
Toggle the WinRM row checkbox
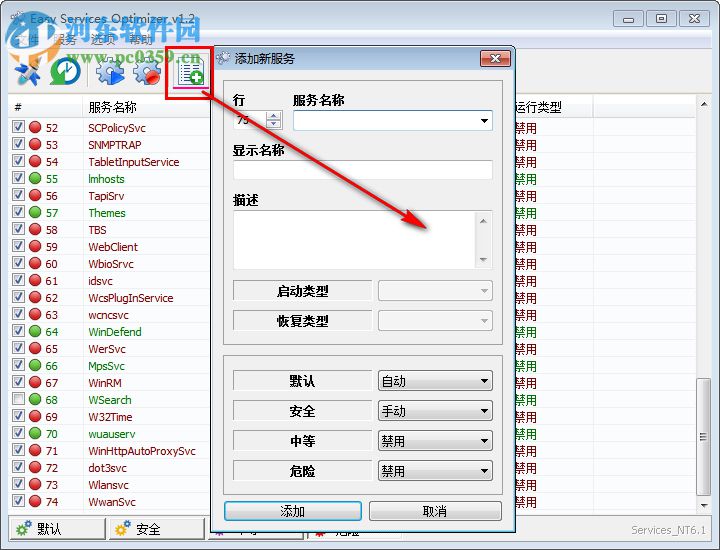click(x=18, y=382)
